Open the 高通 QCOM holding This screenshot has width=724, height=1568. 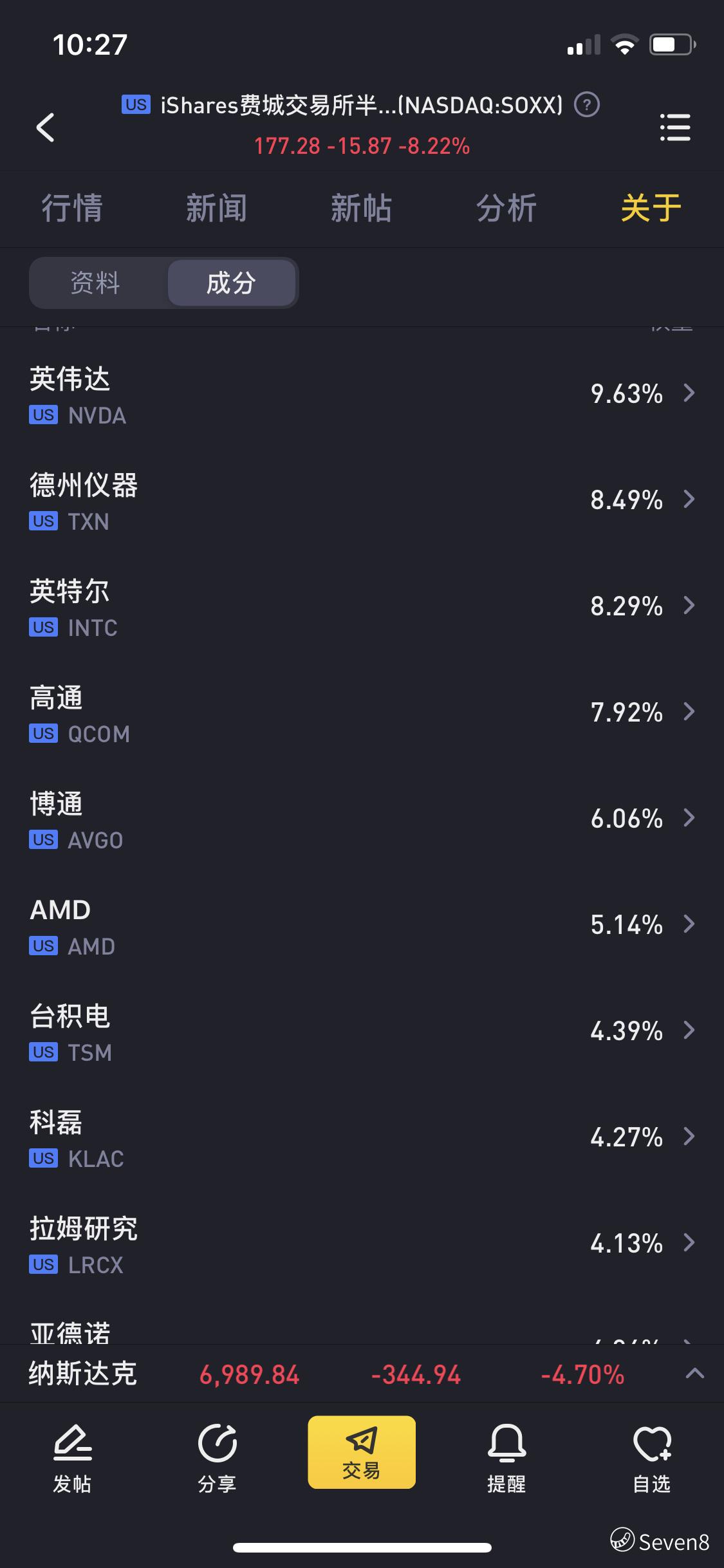[x=362, y=713]
